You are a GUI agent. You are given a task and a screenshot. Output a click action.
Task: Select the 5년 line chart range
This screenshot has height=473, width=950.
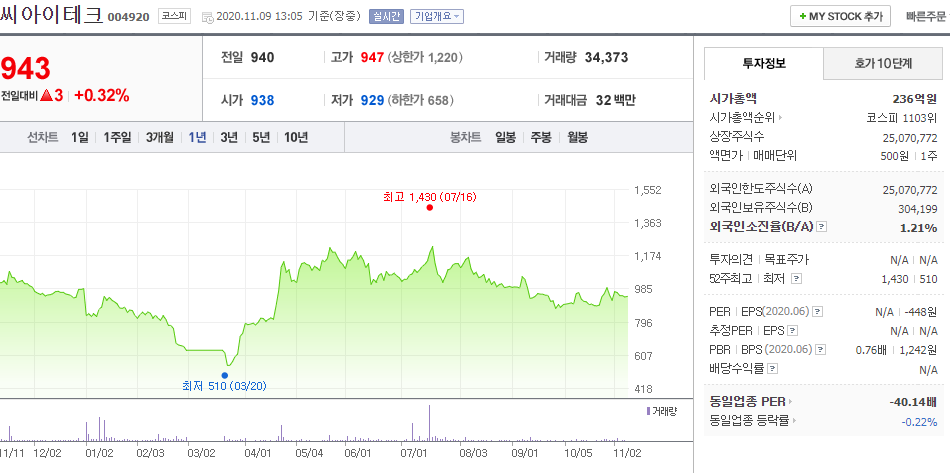(261, 137)
